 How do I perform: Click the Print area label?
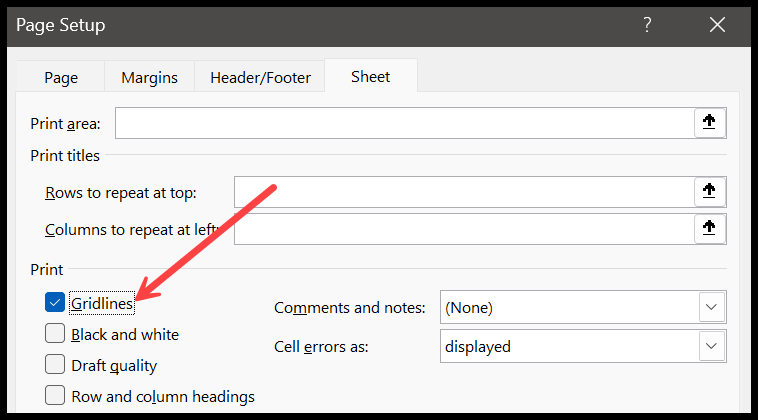tap(65, 124)
